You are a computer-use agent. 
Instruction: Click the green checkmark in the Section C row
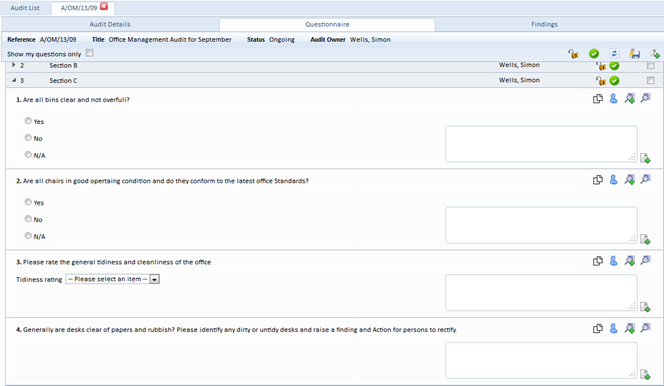click(614, 80)
